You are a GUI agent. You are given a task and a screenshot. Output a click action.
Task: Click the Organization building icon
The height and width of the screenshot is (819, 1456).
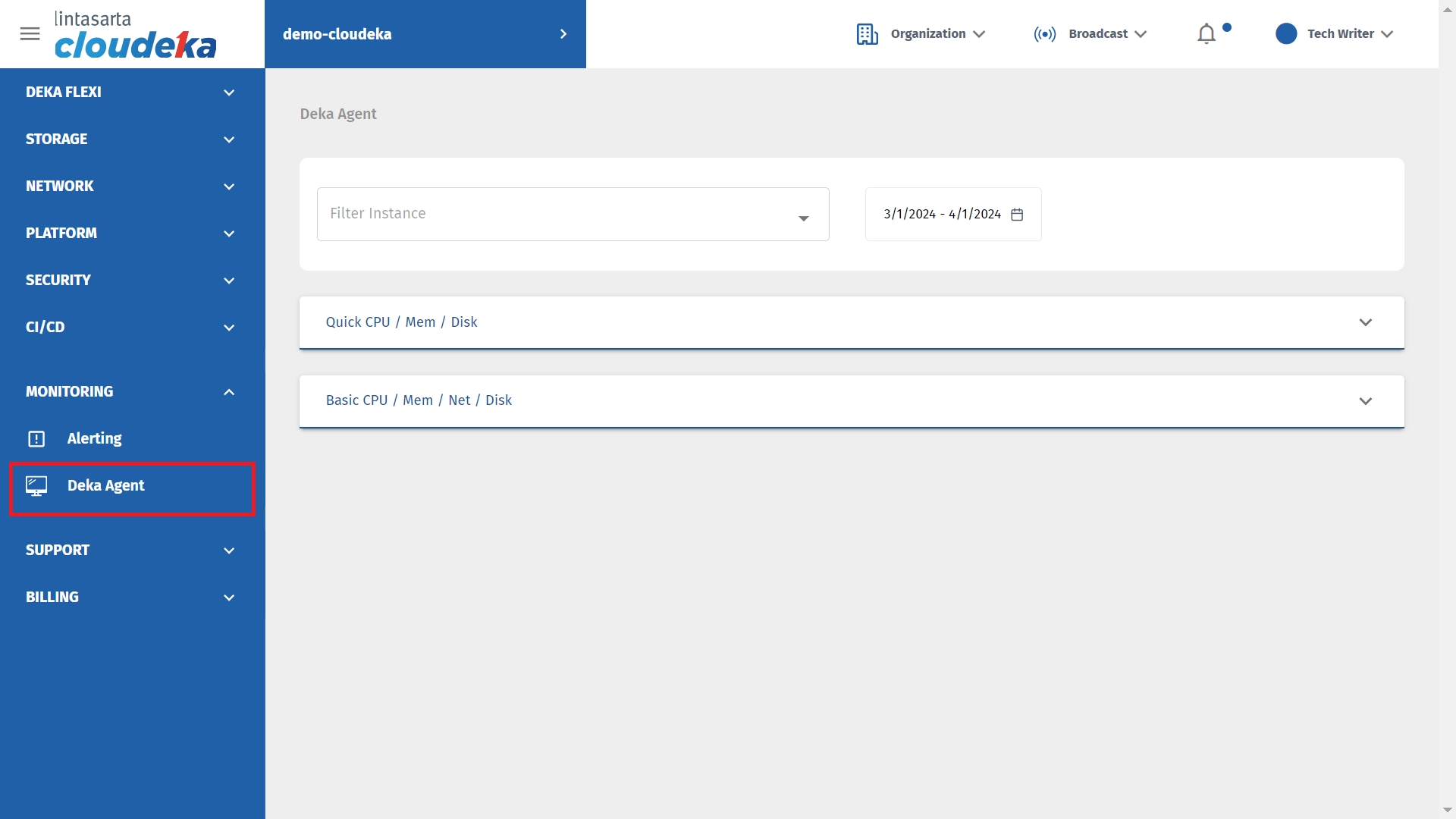click(867, 34)
